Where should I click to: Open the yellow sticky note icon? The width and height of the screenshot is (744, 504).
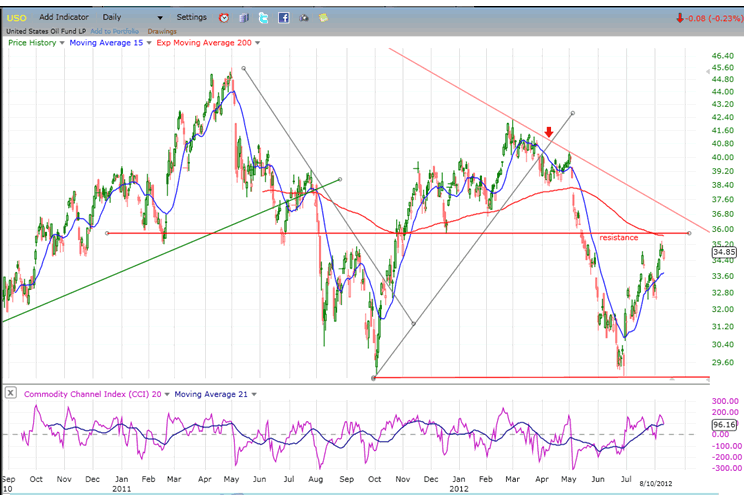click(323, 18)
